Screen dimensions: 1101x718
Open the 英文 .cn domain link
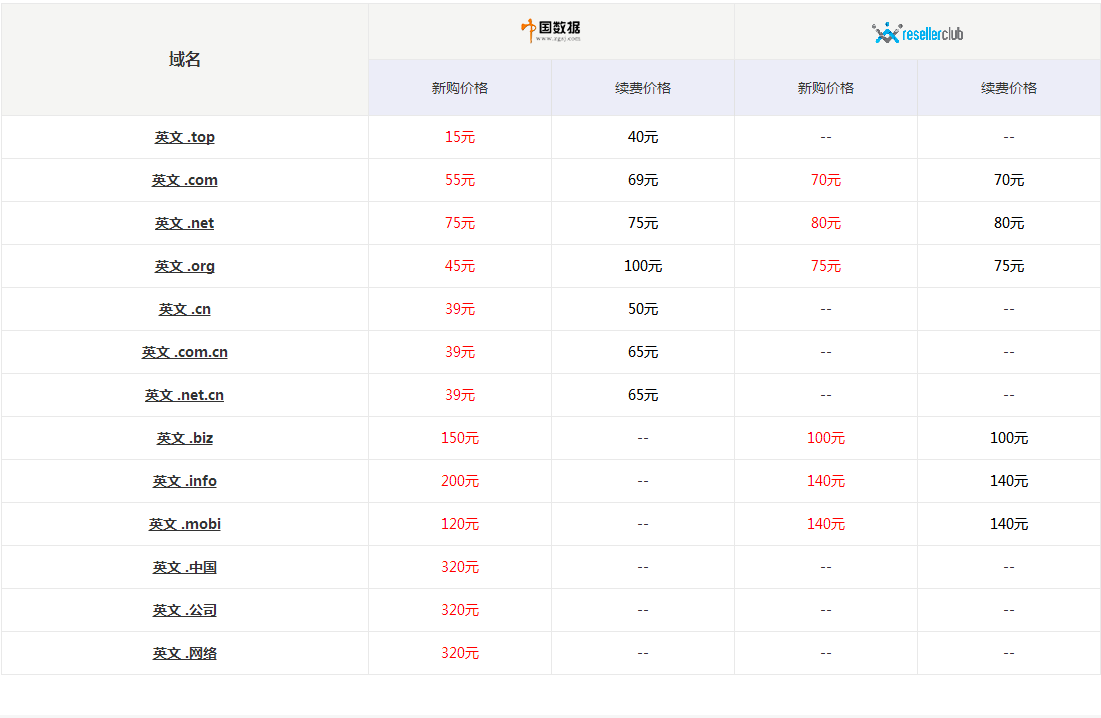point(184,309)
